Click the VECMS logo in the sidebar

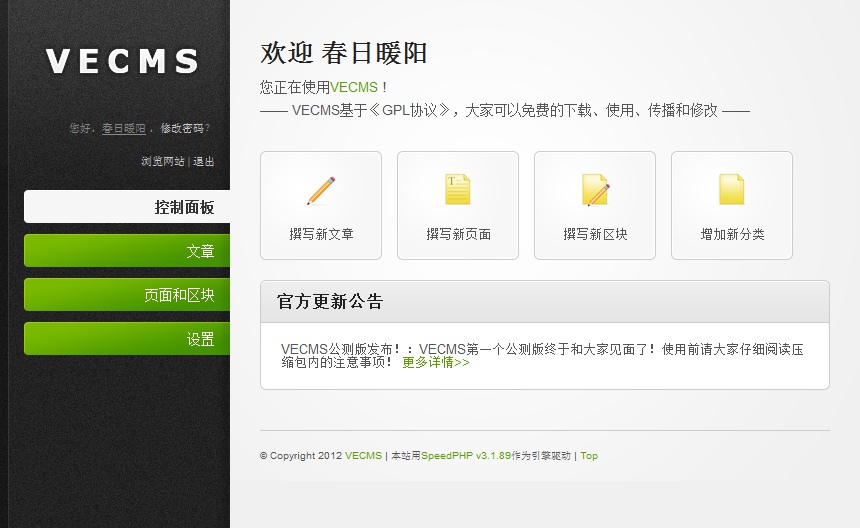click(x=122, y=61)
